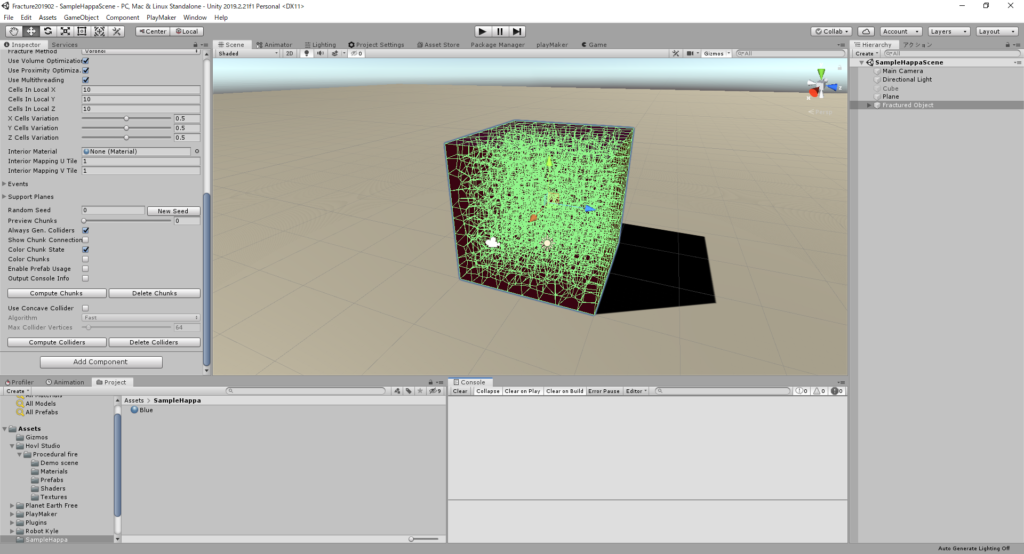The width and height of the screenshot is (1024, 554).
Task: Open search by type filter in Project
Action: tap(397, 391)
